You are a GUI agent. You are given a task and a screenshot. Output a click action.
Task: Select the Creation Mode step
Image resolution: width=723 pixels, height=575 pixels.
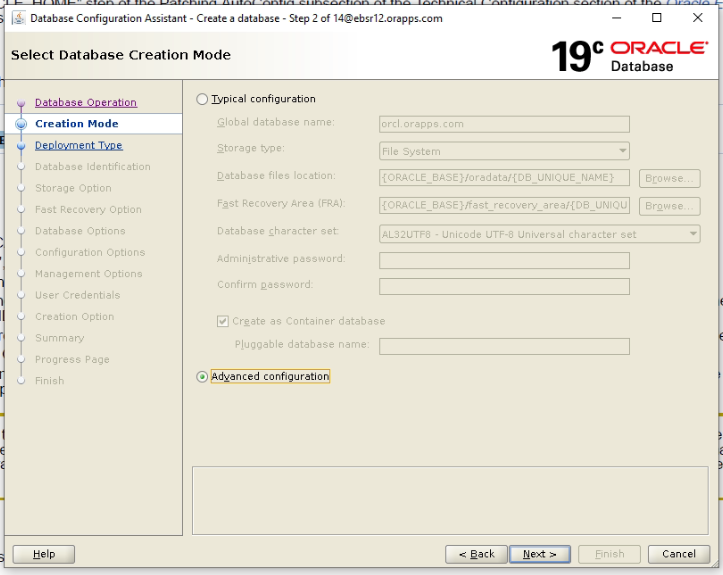[x=77, y=124]
